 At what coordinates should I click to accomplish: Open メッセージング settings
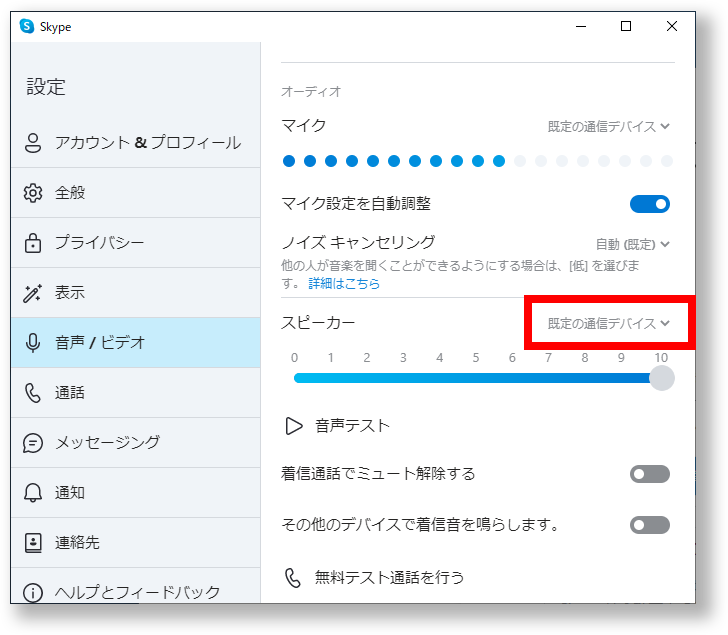point(136,443)
